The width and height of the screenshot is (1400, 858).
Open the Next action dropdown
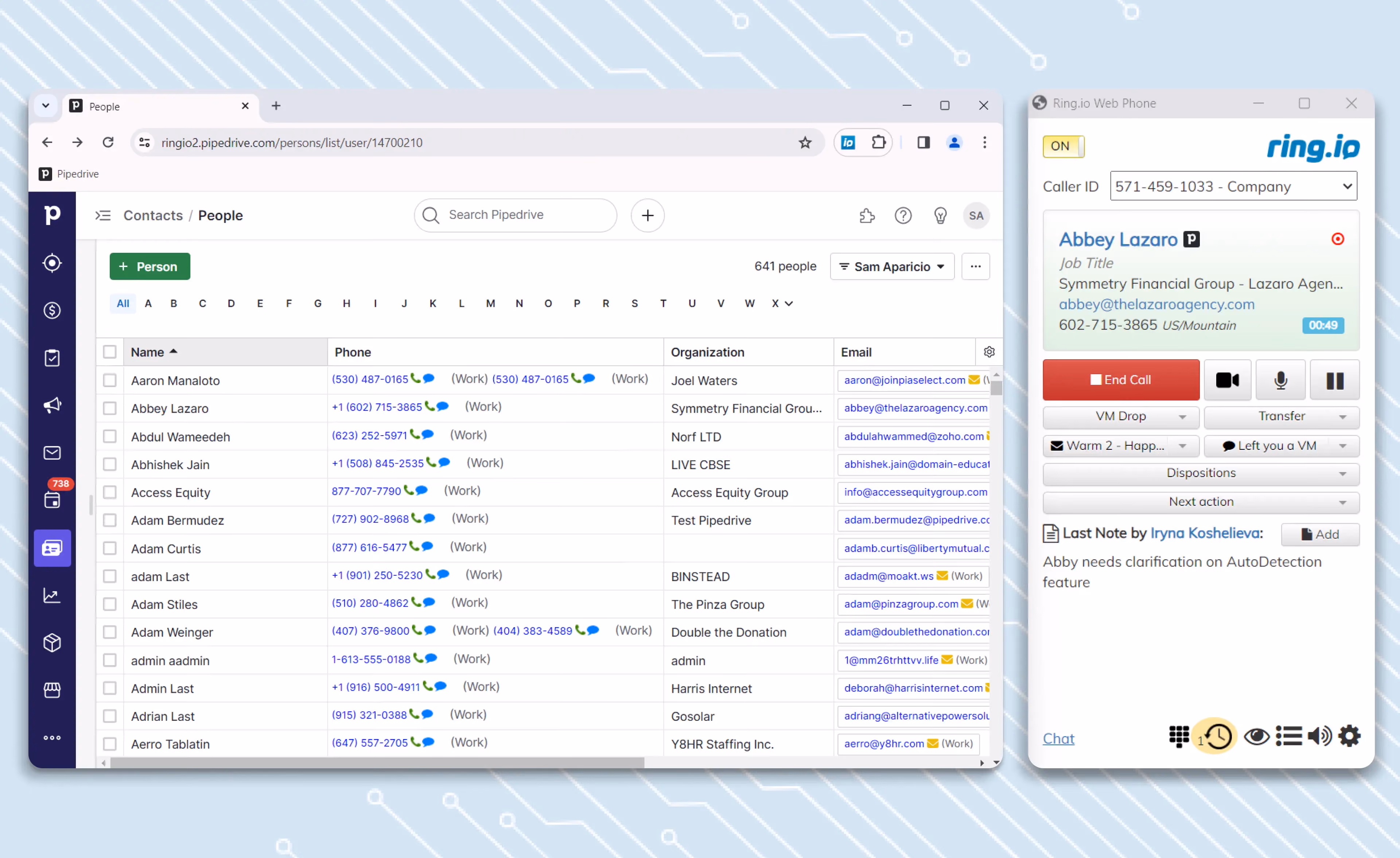coord(1201,502)
